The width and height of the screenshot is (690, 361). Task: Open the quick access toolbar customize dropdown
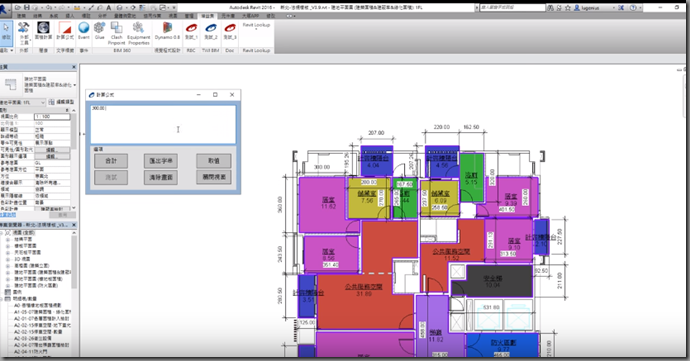coord(174,7)
